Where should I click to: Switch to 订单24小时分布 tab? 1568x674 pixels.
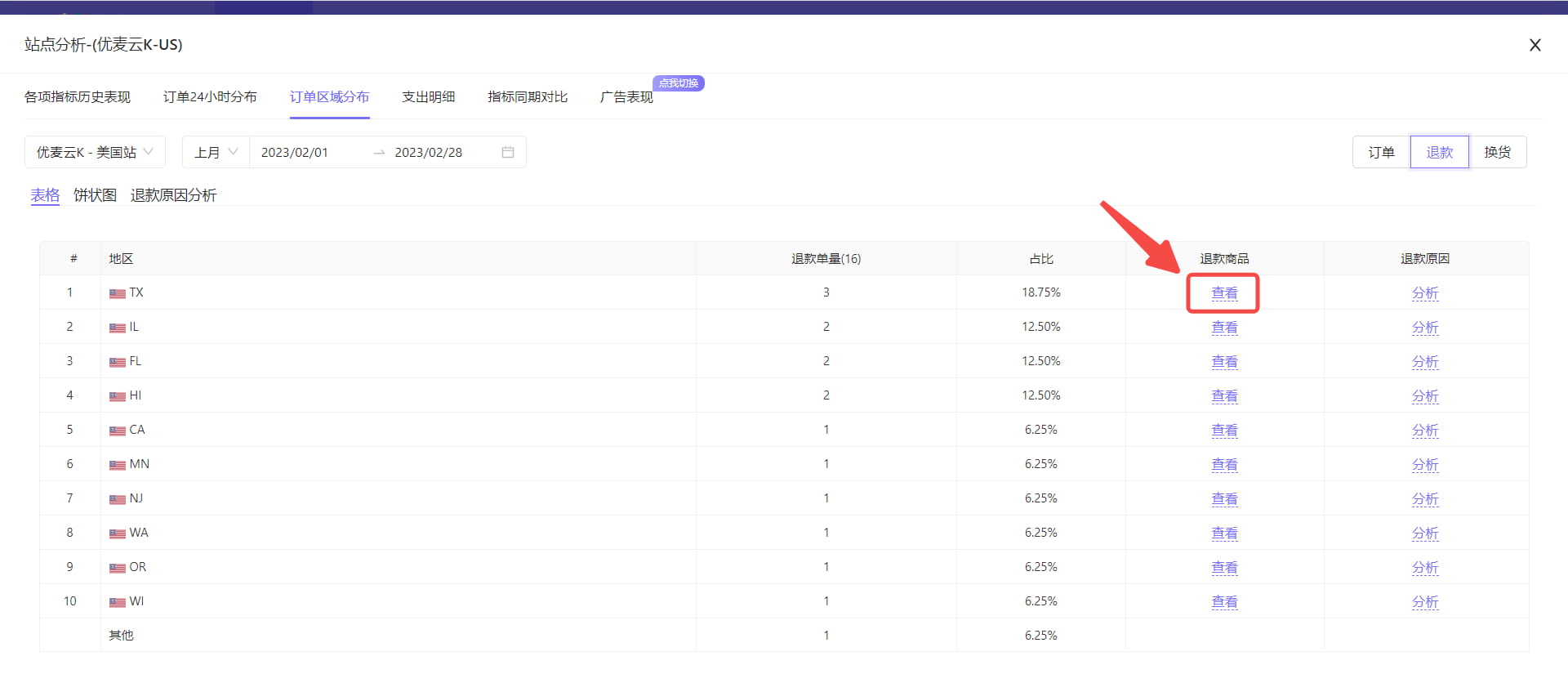pyautogui.click(x=210, y=96)
